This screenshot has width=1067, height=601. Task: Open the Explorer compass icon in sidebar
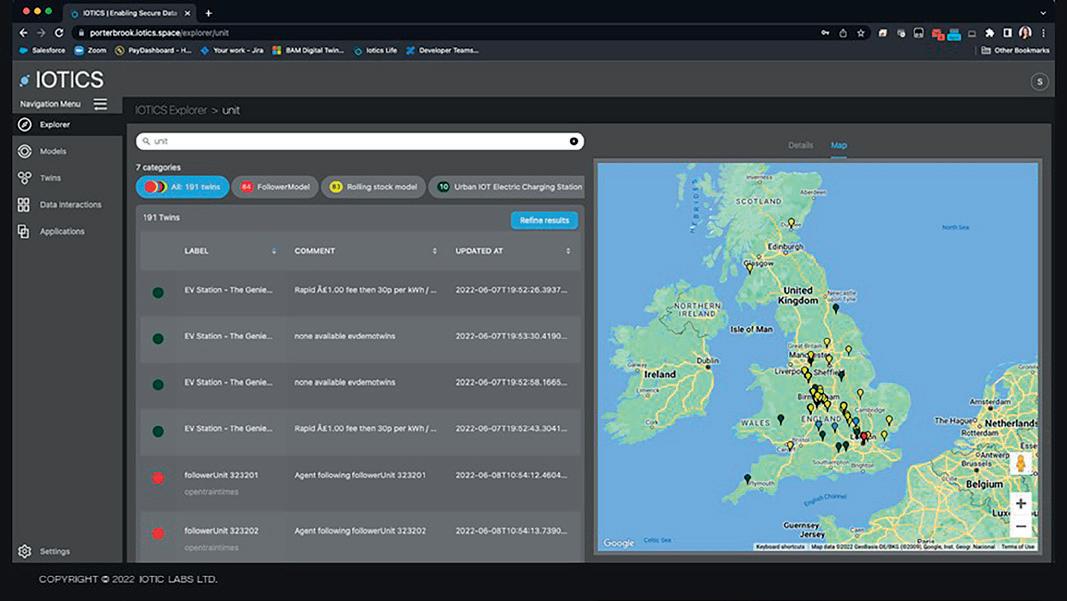tap(25, 125)
